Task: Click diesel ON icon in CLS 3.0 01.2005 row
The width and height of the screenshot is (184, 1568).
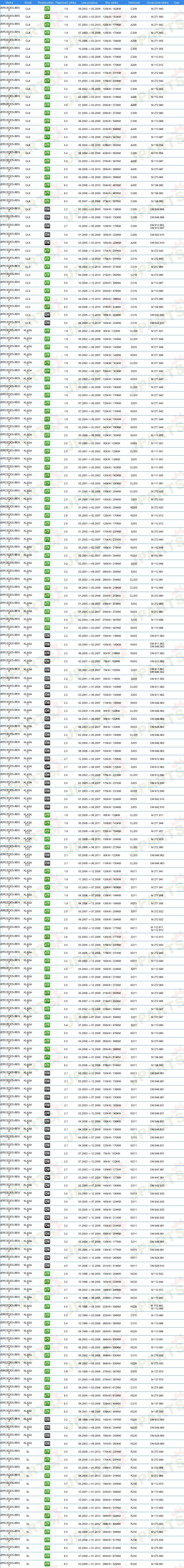Action: click(x=47, y=315)
